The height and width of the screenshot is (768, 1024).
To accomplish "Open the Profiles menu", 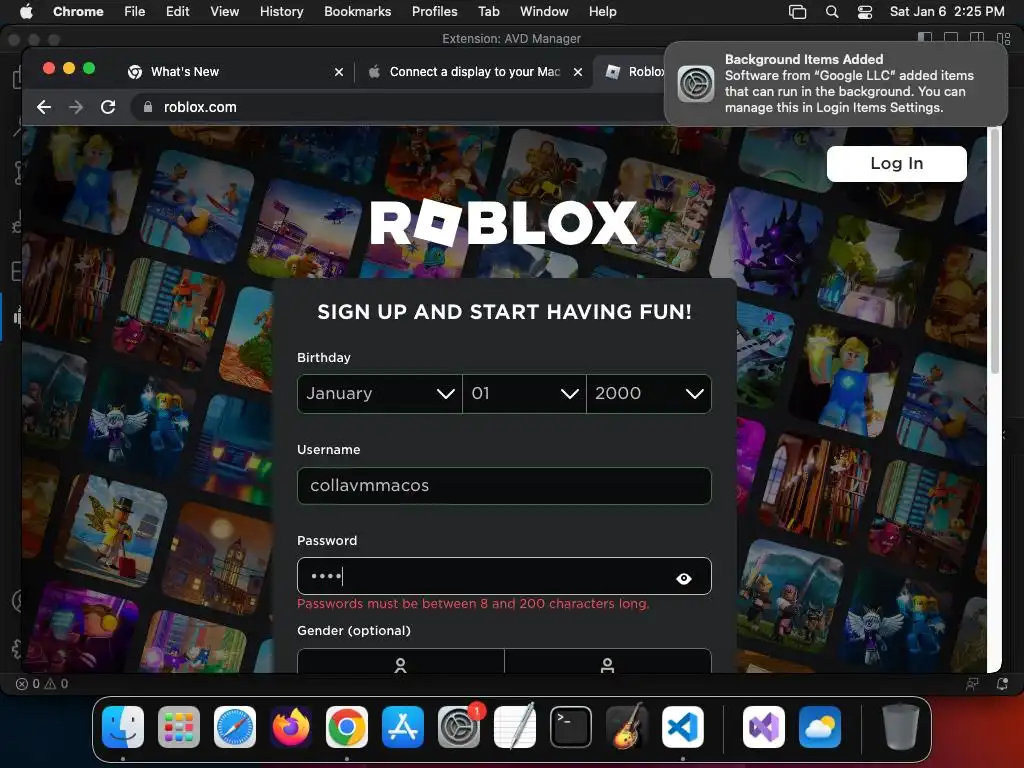I will pos(434,12).
